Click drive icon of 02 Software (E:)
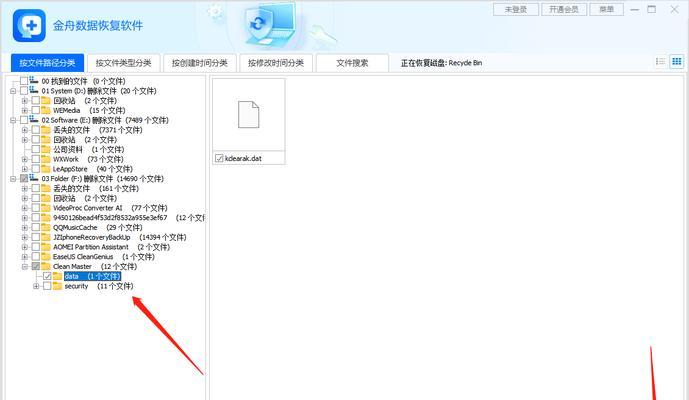Image resolution: width=689 pixels, height=400 pixels. (34, 120)
